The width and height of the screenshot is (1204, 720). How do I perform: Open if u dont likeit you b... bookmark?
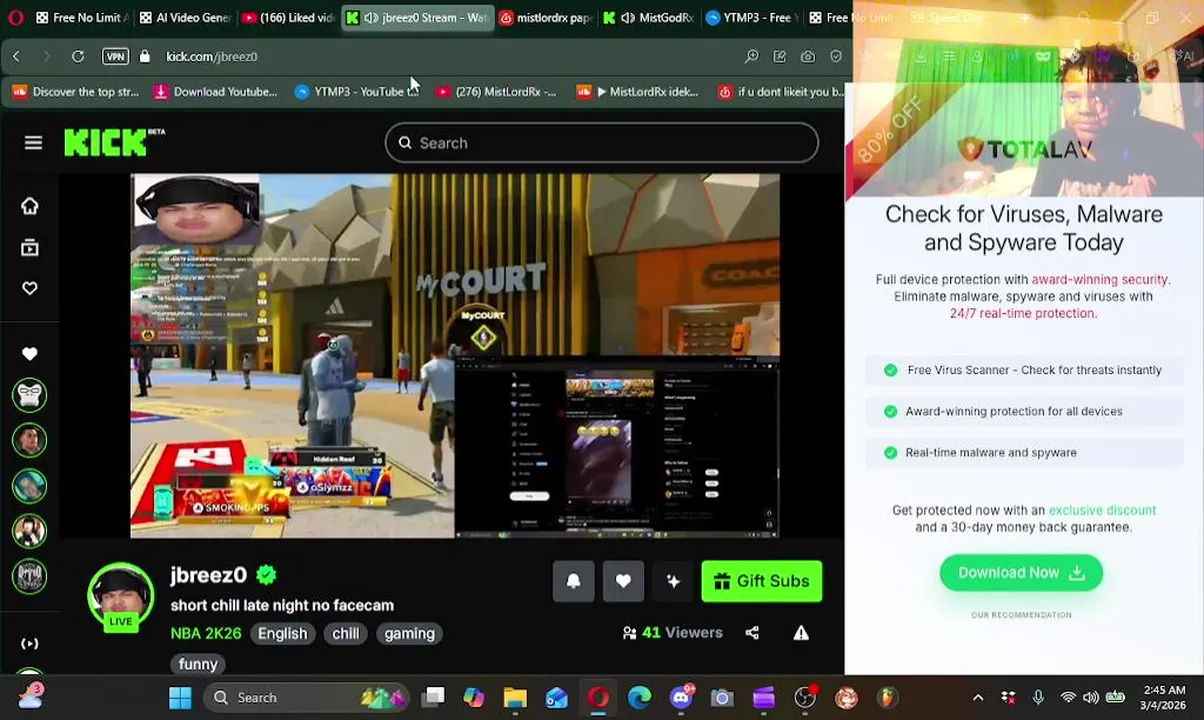[x=781, y=92]
